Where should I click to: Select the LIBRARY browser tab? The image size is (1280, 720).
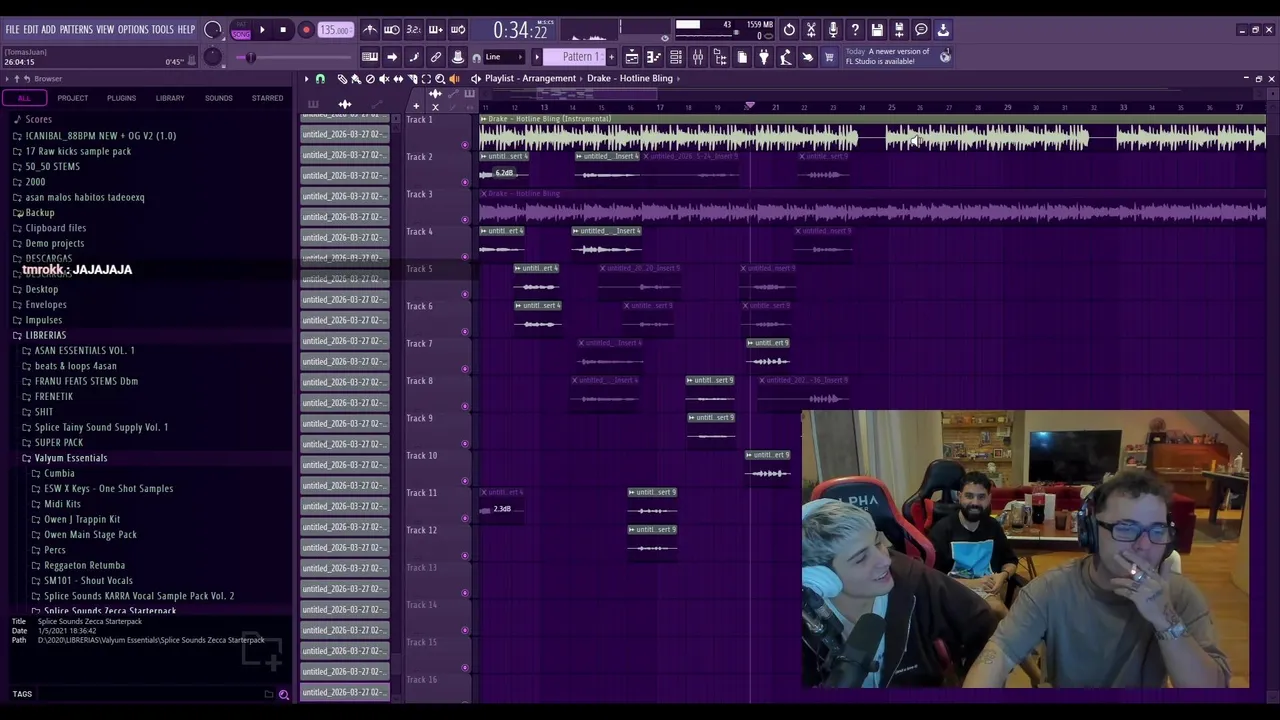pos(170,98)
